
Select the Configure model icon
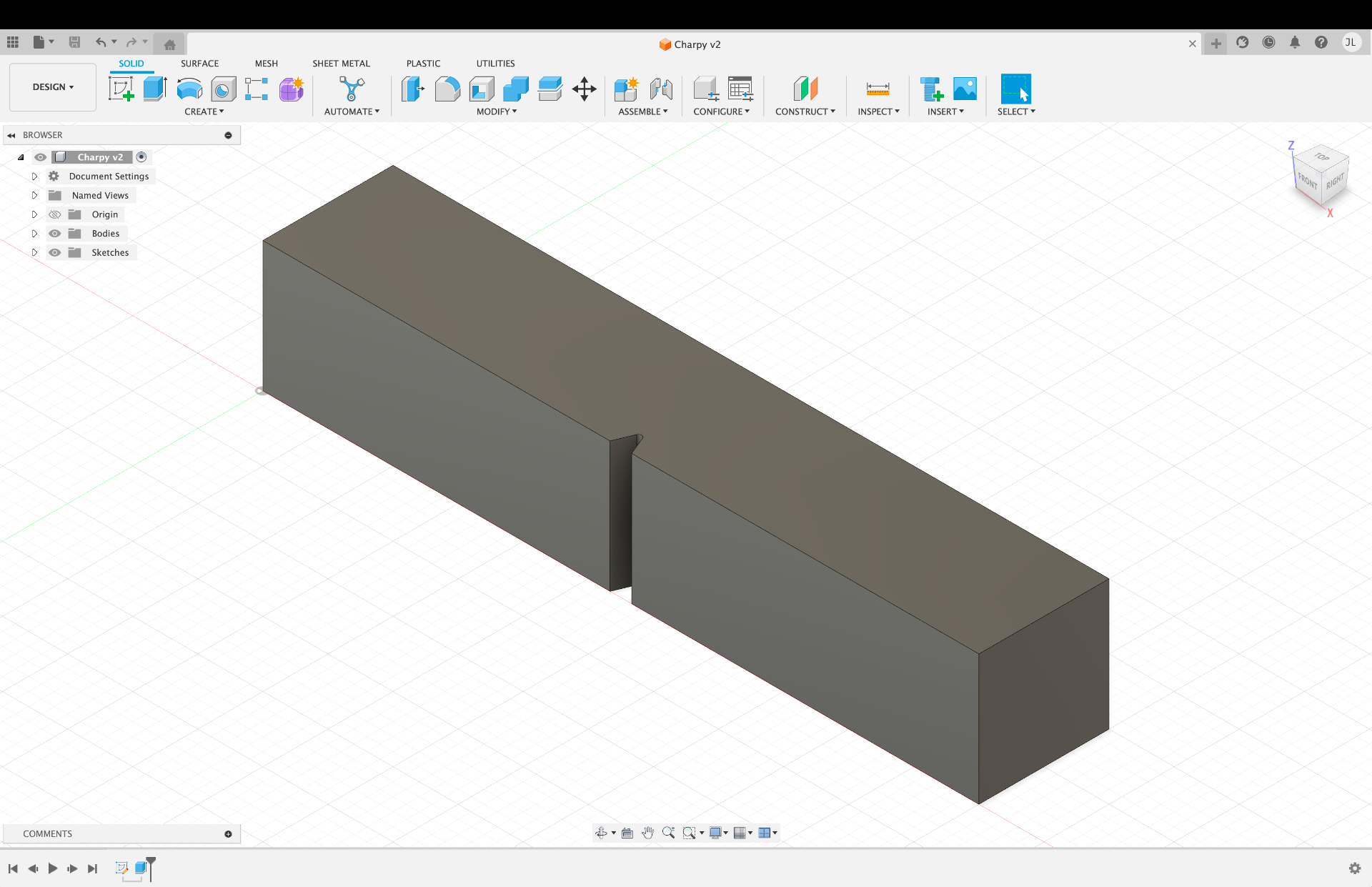[x=706, y=89]
